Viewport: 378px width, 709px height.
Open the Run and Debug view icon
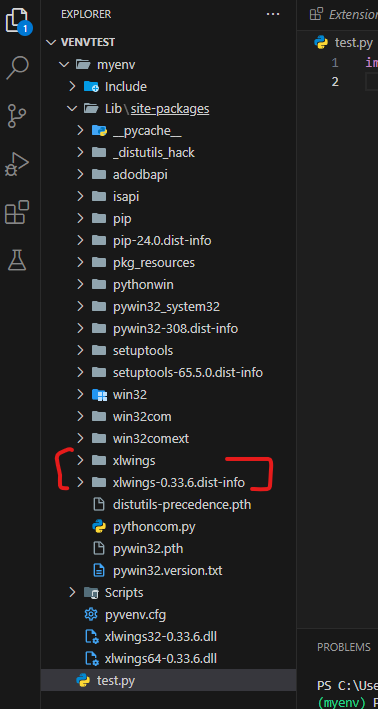tap(17, 164)
